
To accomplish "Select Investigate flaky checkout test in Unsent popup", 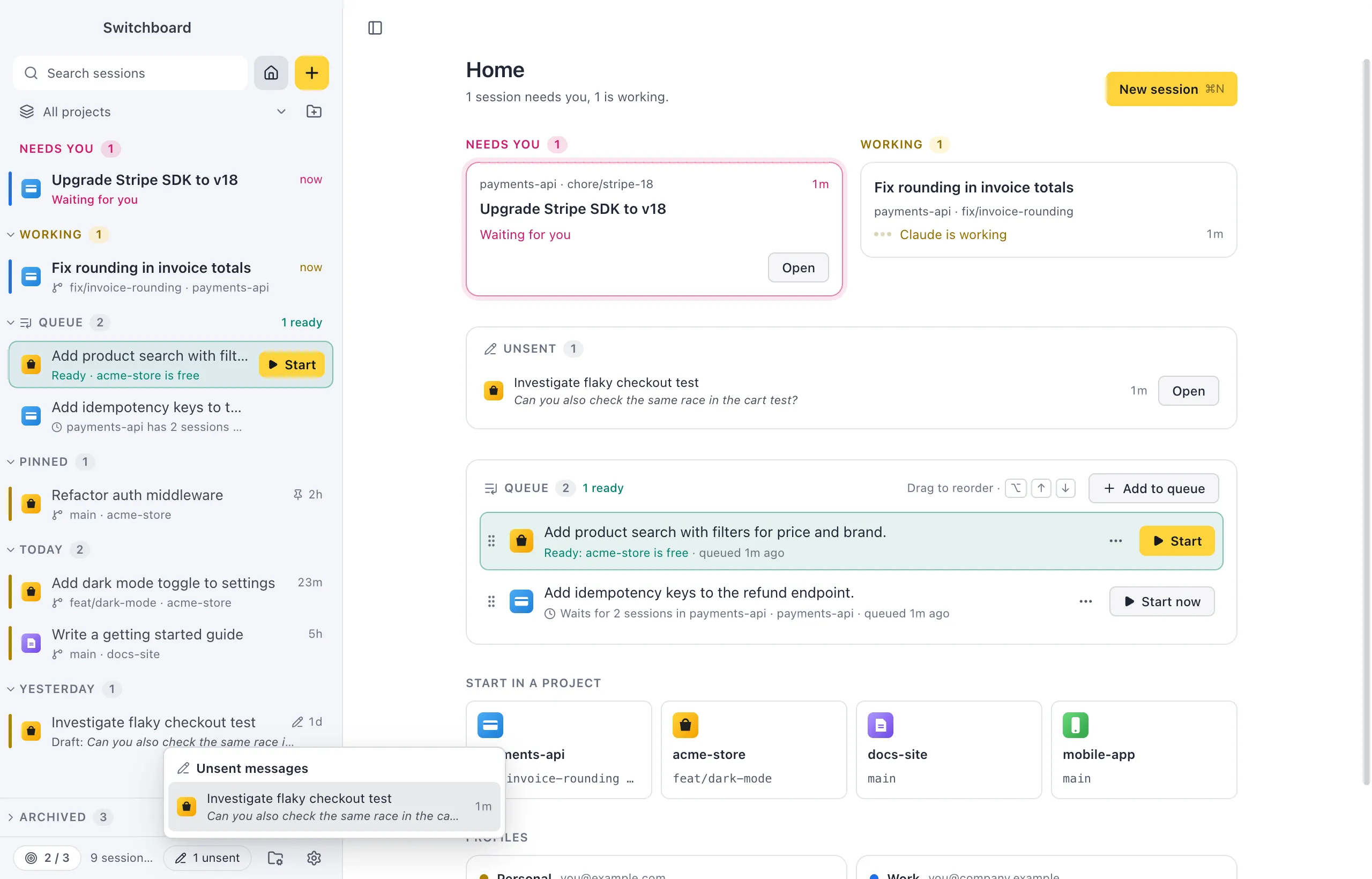I will point(334,807).
